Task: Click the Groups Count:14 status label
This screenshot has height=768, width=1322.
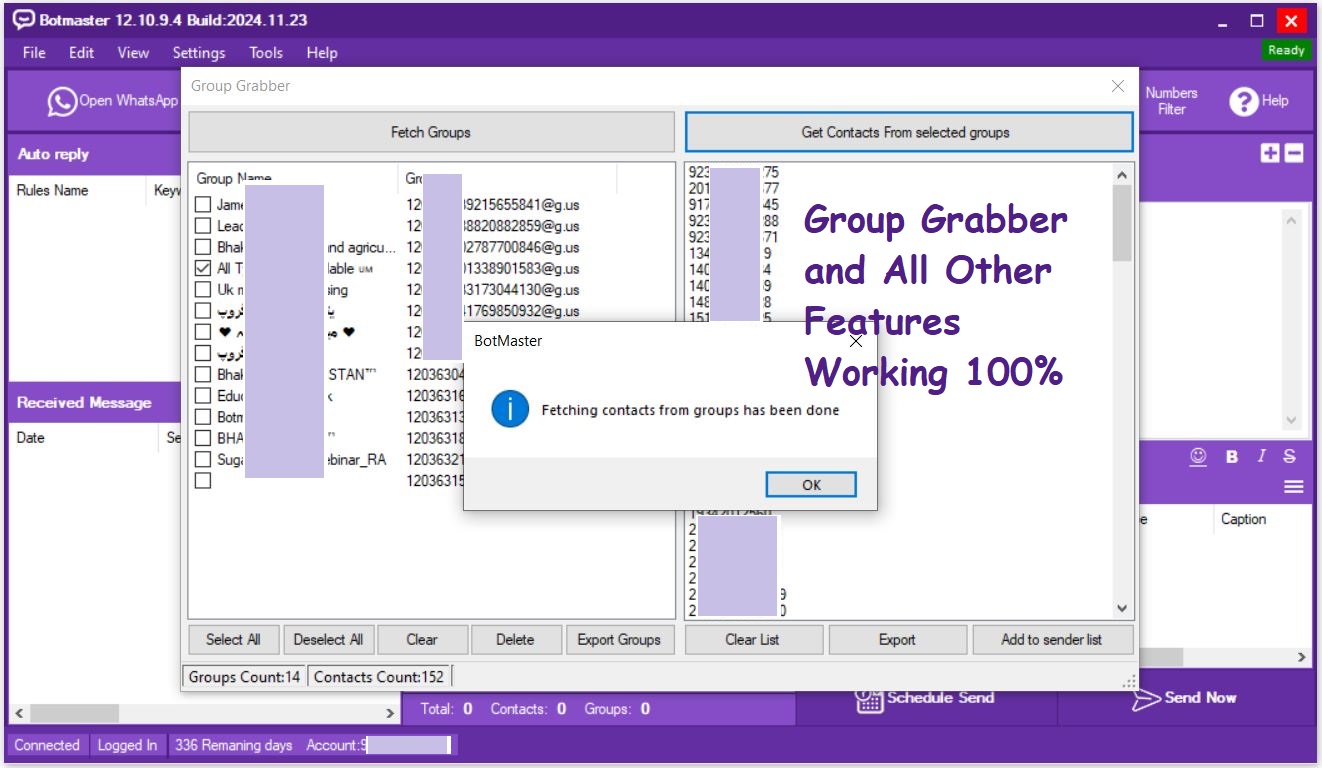Action: pos(244,677)
